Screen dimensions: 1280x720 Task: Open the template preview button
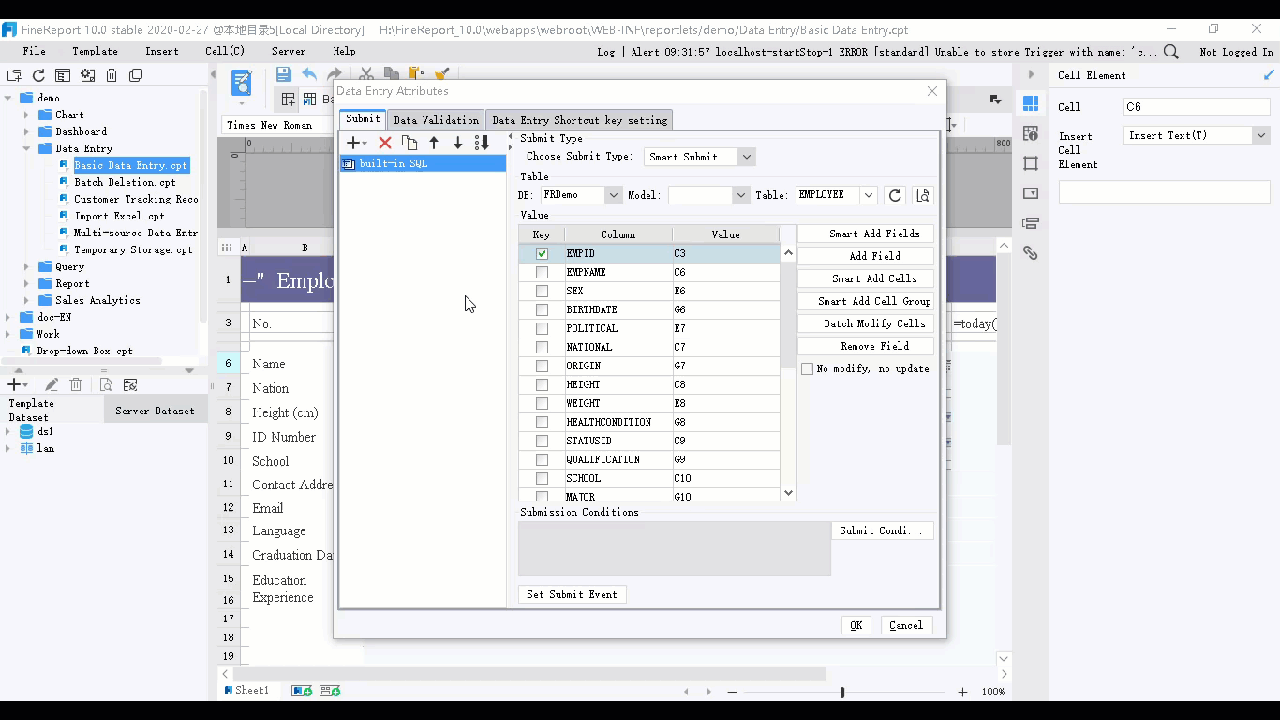click(x=241, y=83)
